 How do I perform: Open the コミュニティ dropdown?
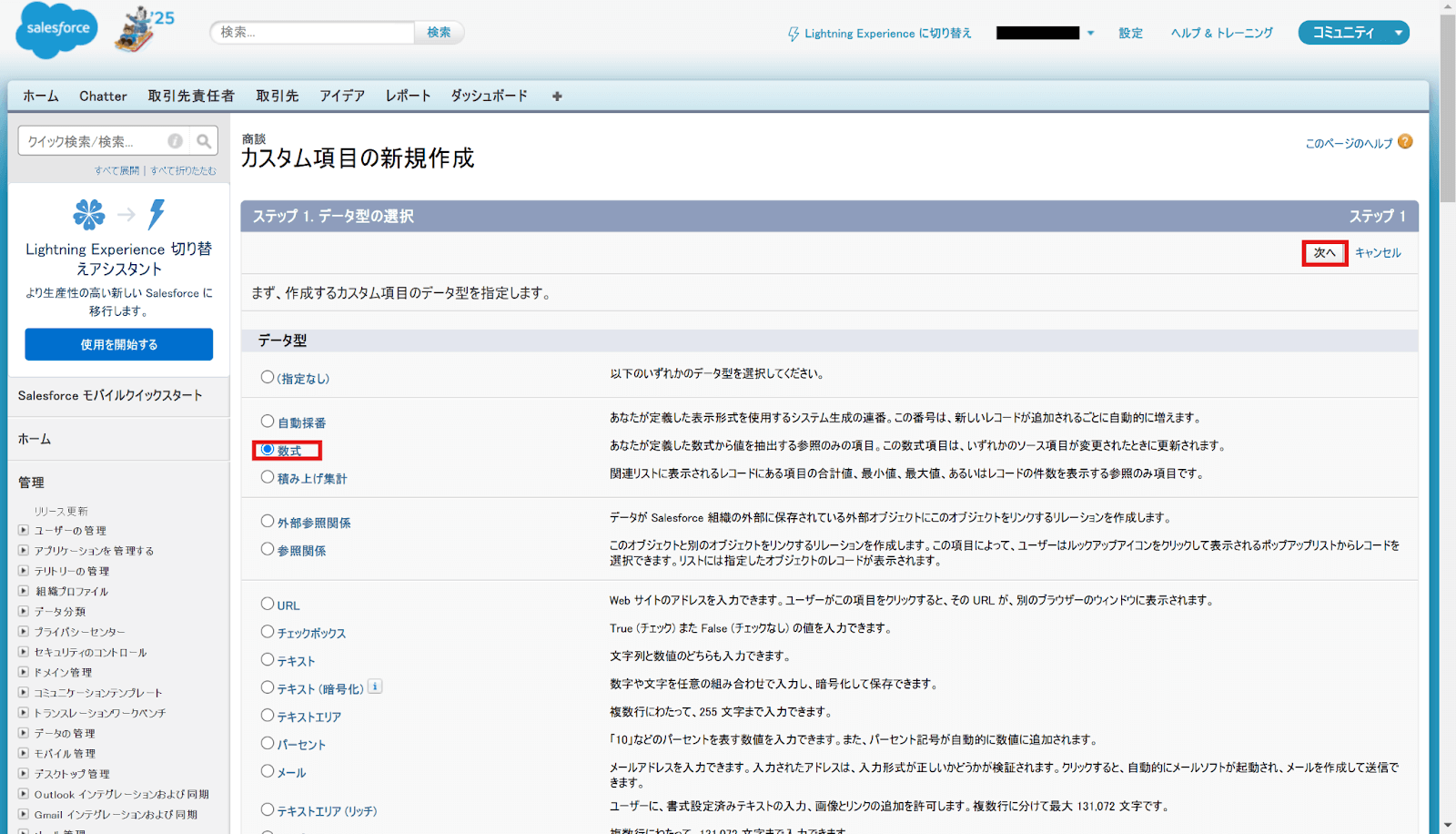1353,32
